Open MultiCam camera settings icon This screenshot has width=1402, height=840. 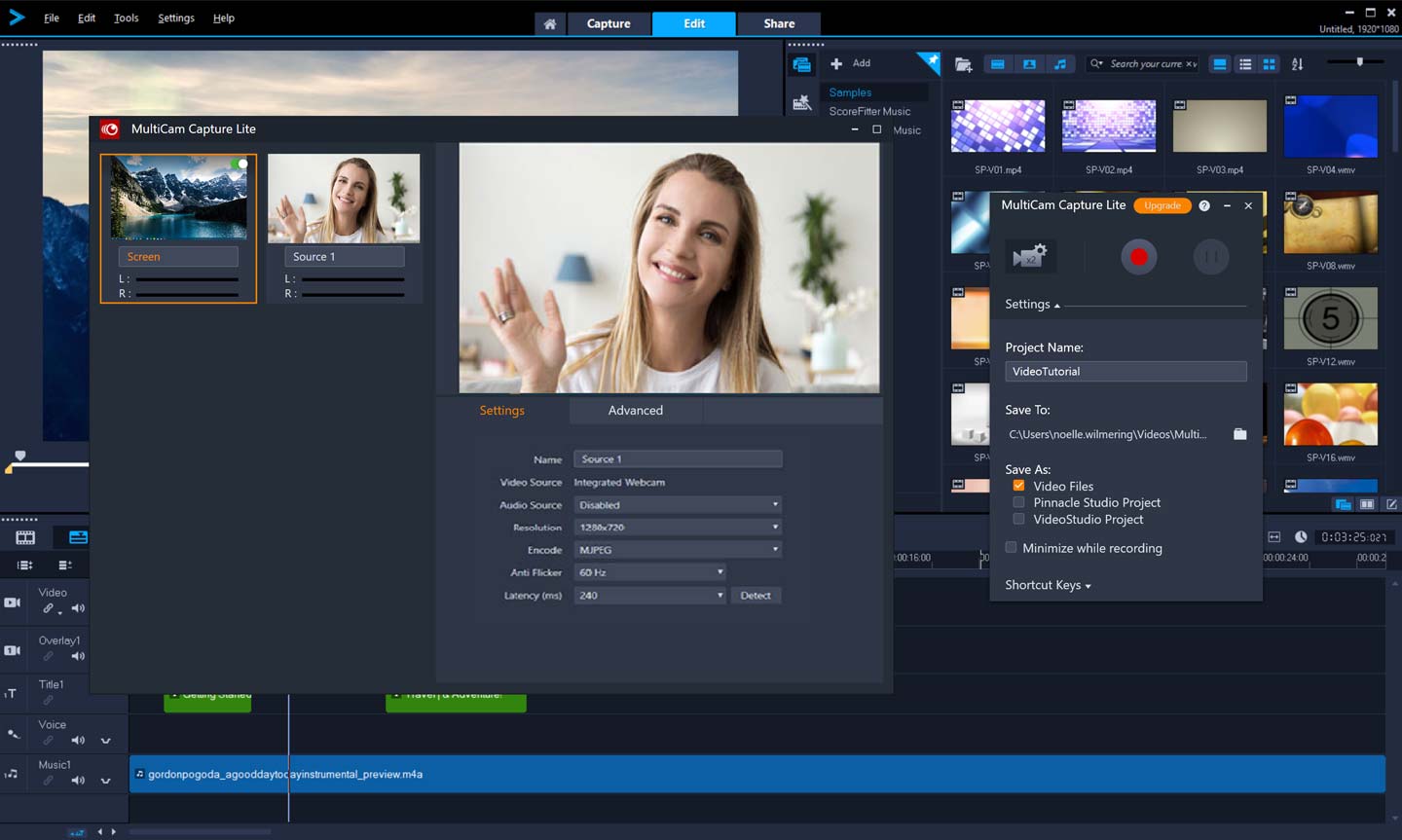pyautogui.click(x=1029, y=257)
